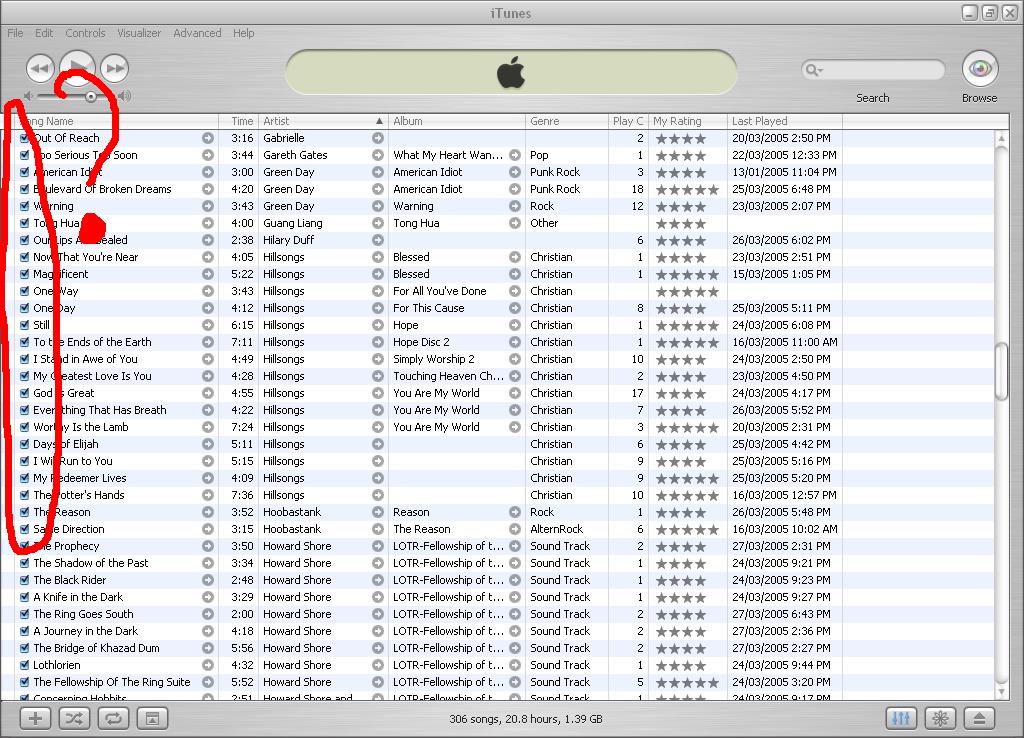This screenshot has width=1024, height=738.
Task: Click the arrow beside album Touching Heaven Ch…
Action: point(515,376)
